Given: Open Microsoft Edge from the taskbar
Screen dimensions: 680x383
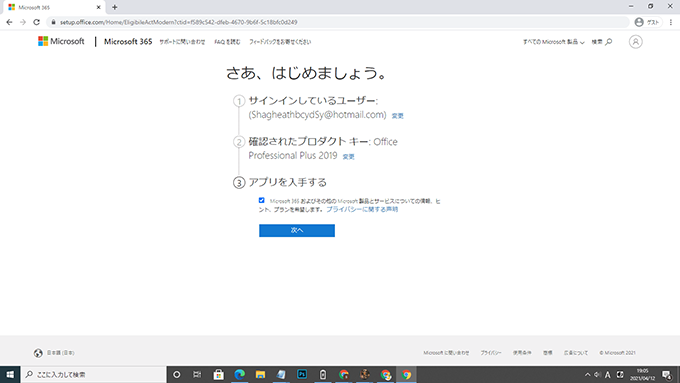Looking at the screenshot, I should point(239,374).
